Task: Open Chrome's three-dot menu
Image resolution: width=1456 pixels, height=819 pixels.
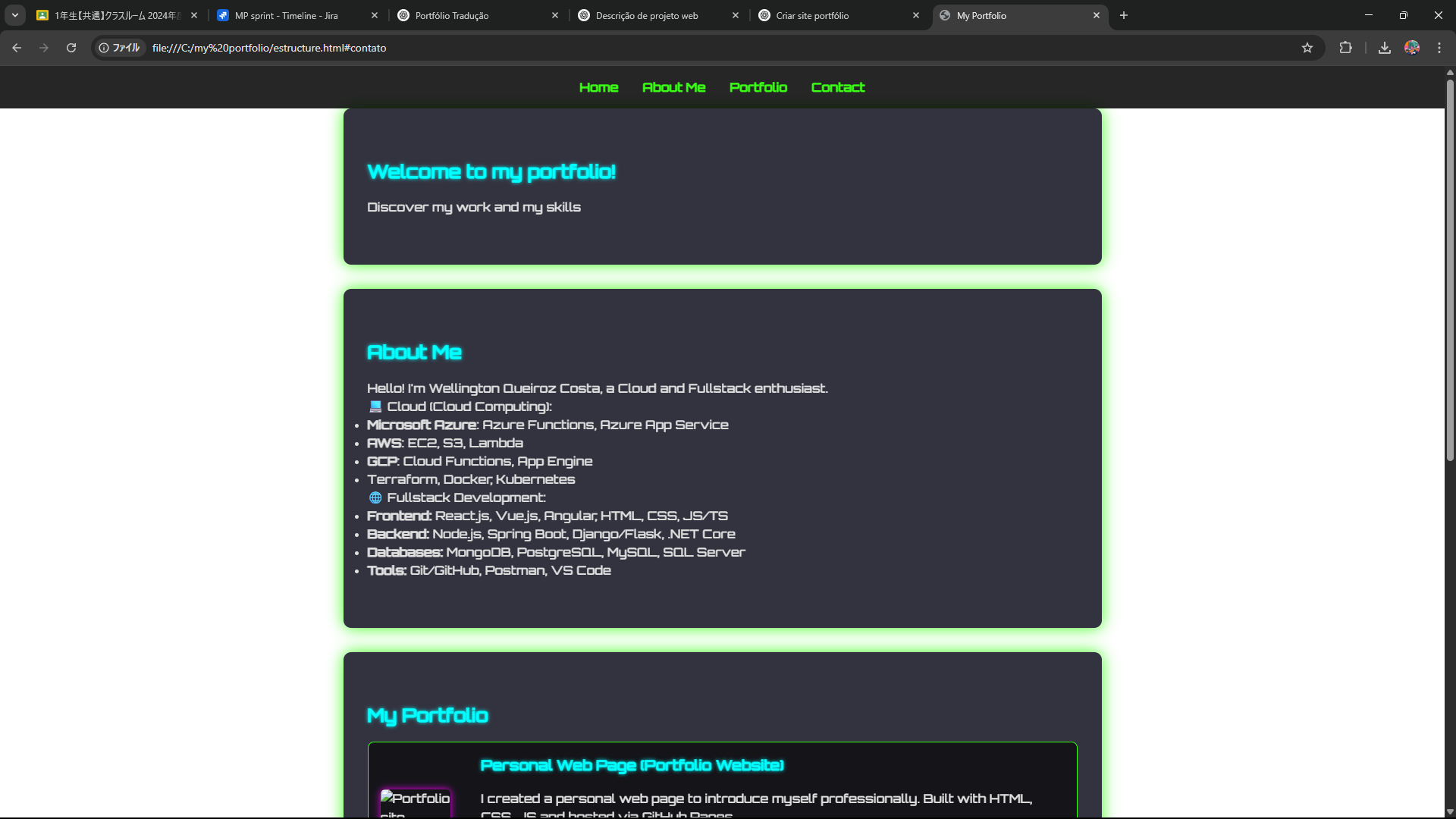Action: click(x=1439, y=48)
